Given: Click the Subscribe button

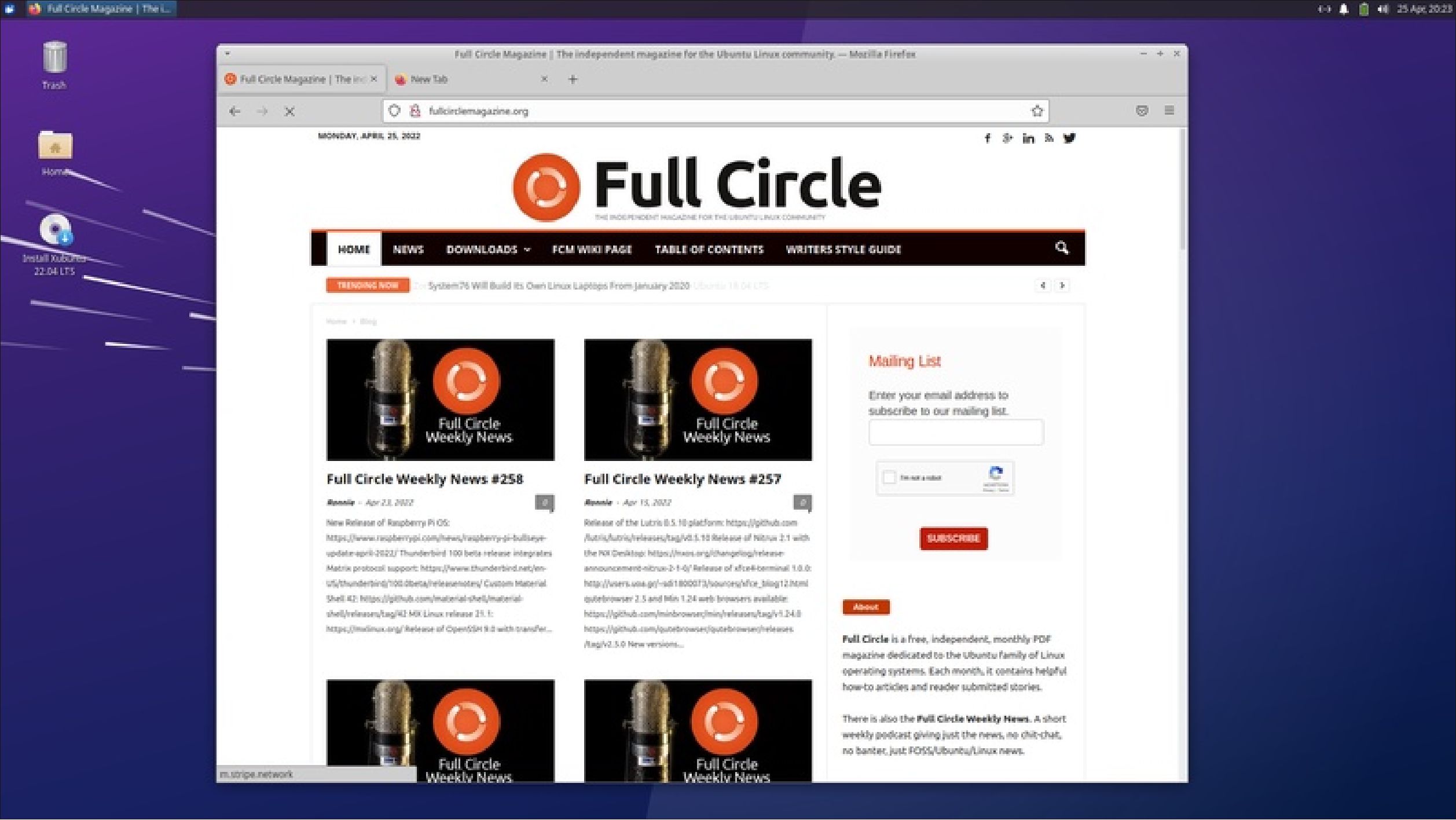Looking at the screenshot, I should (x=953, y=539).
